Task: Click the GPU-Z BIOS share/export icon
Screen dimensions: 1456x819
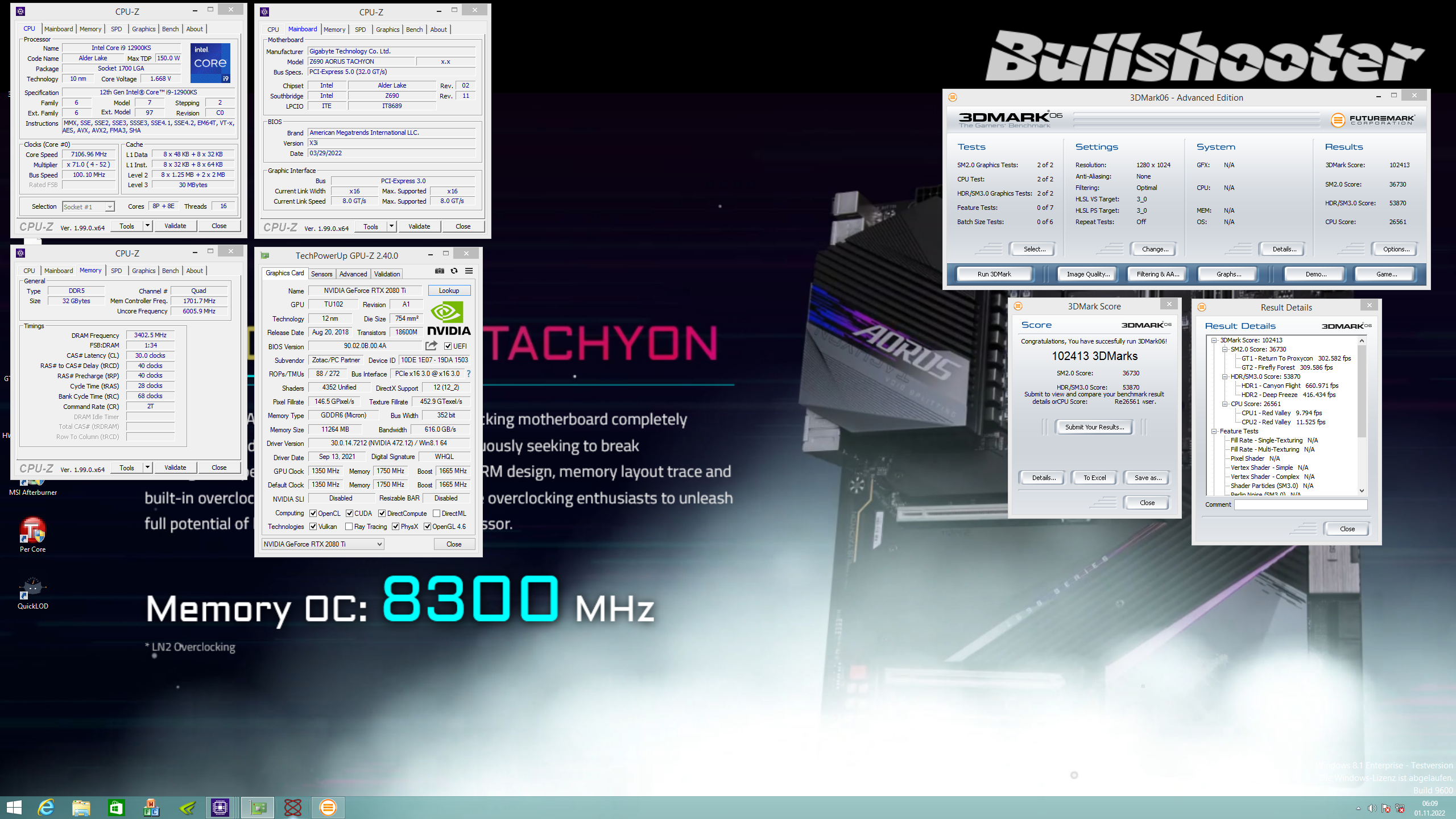Action: point(431,346)
